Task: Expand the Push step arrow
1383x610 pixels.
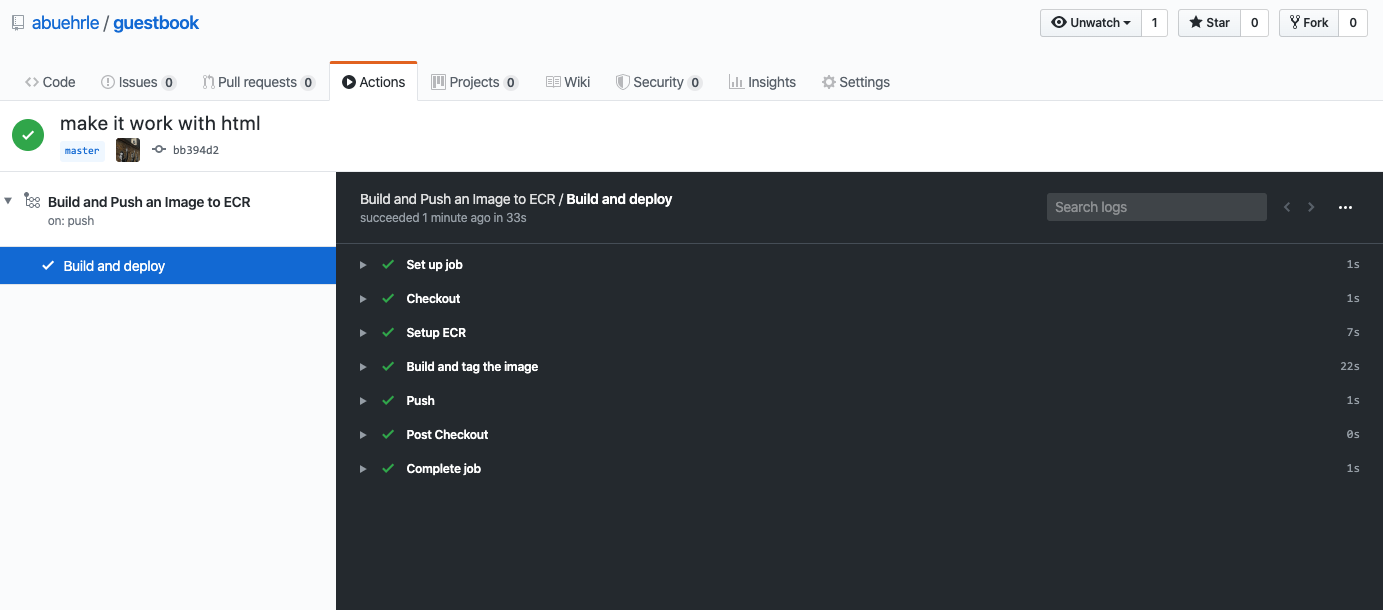Action: 364,401
